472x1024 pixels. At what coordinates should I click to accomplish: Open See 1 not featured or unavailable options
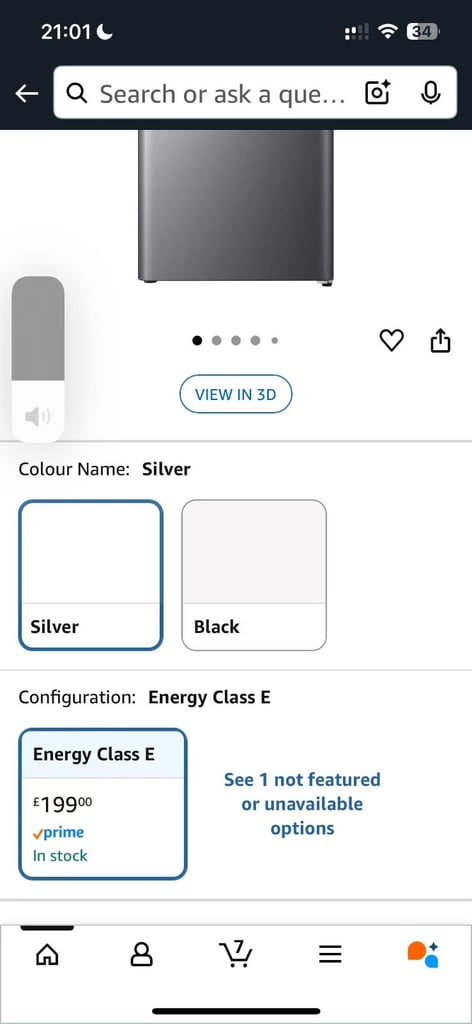tap(302, 804)
